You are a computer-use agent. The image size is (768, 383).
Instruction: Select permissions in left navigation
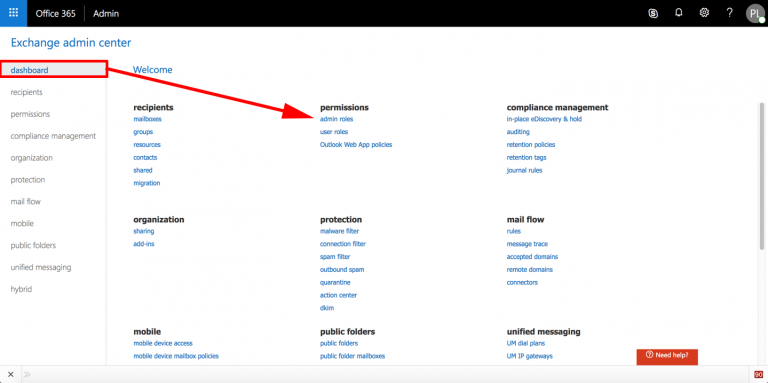point(30,114)
